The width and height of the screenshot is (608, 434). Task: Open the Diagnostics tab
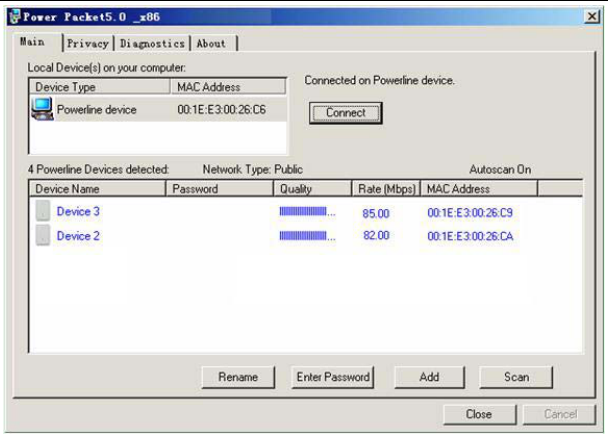pyautogui.click(x=152, y=43)
